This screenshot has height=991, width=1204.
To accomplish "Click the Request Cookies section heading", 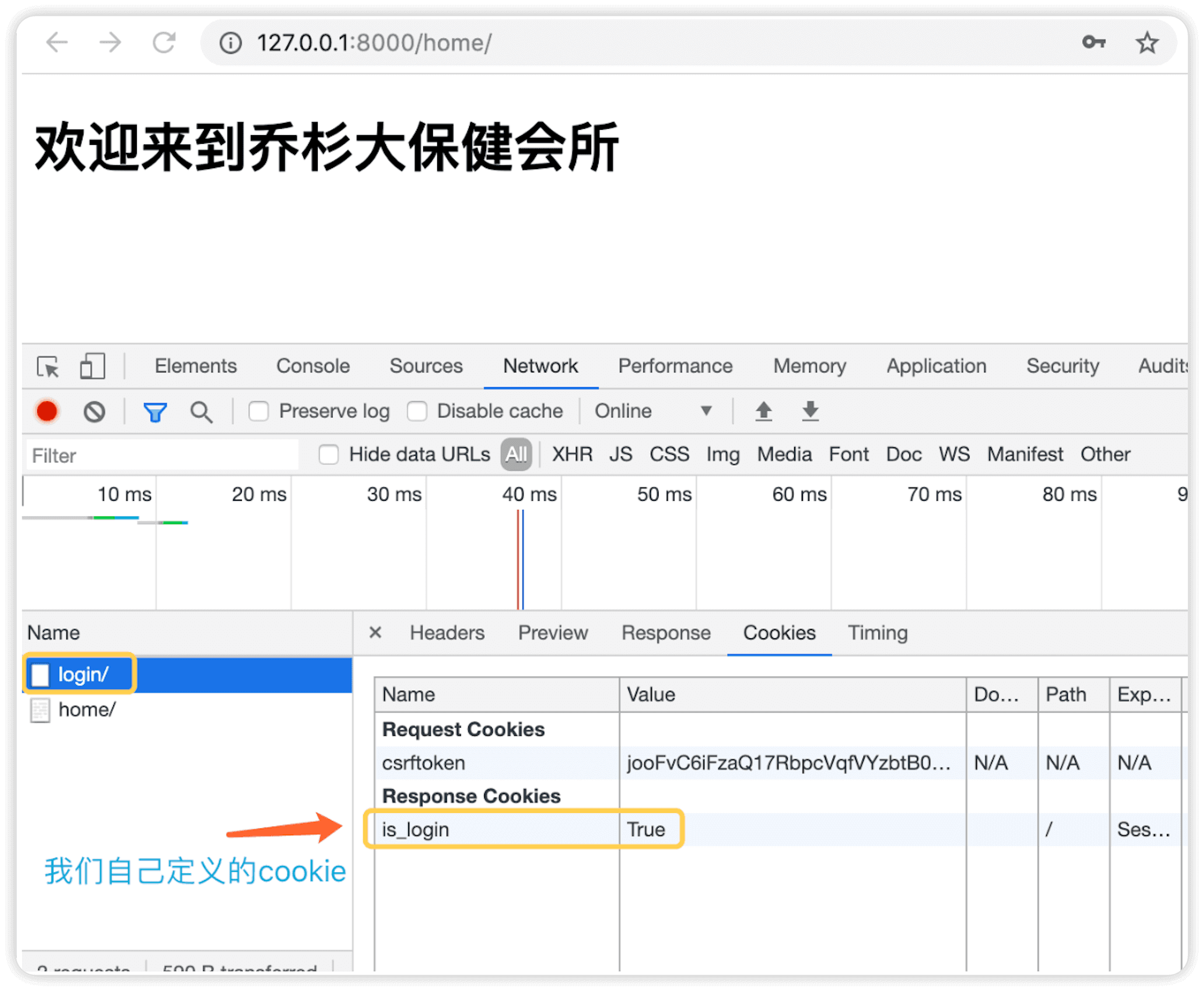I will 463,729.
